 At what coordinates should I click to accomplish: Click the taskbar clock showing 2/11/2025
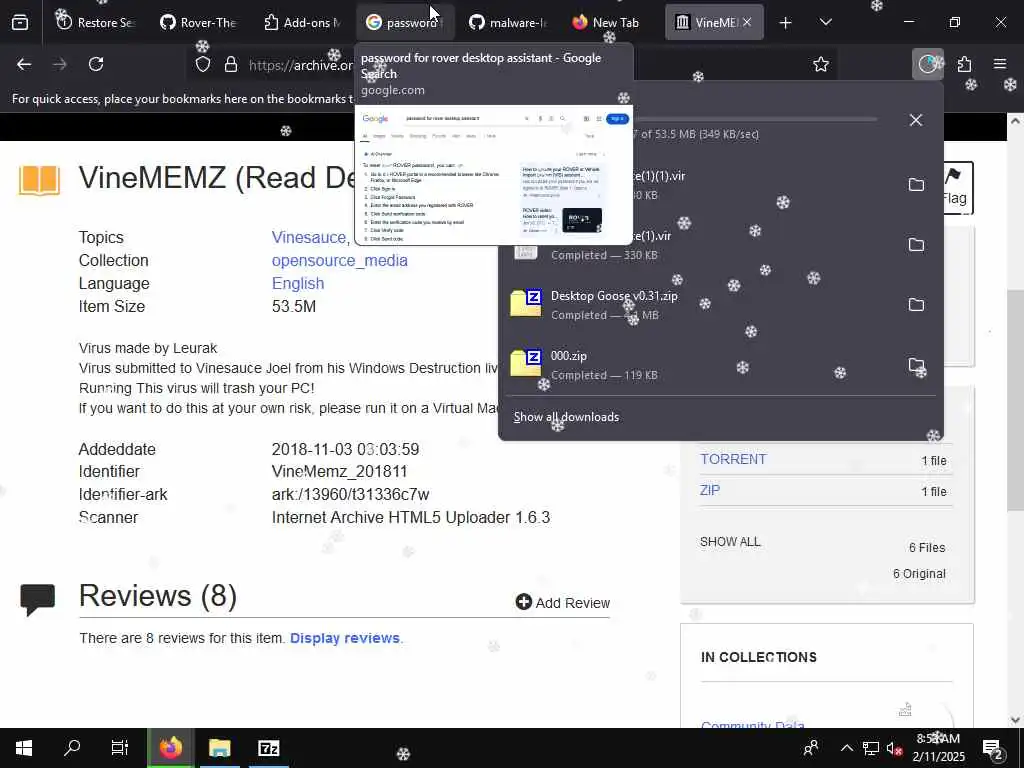(938, 748)
